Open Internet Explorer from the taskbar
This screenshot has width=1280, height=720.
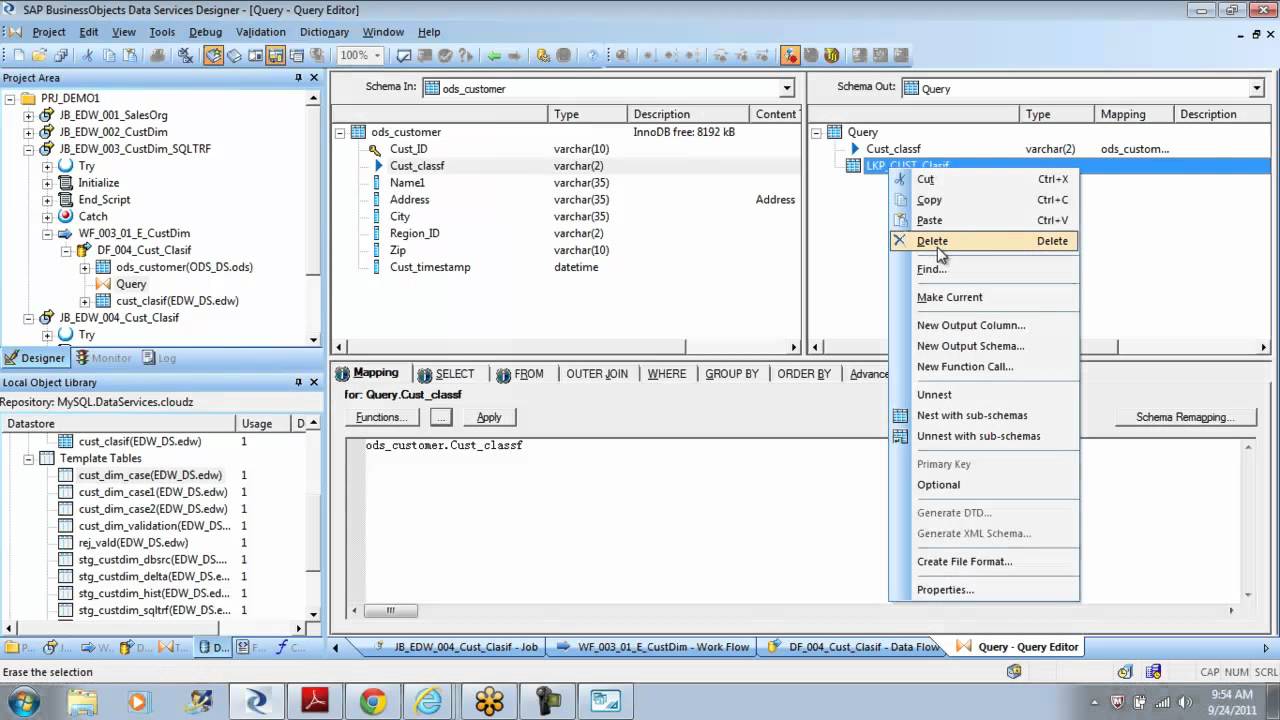point(429,702)
